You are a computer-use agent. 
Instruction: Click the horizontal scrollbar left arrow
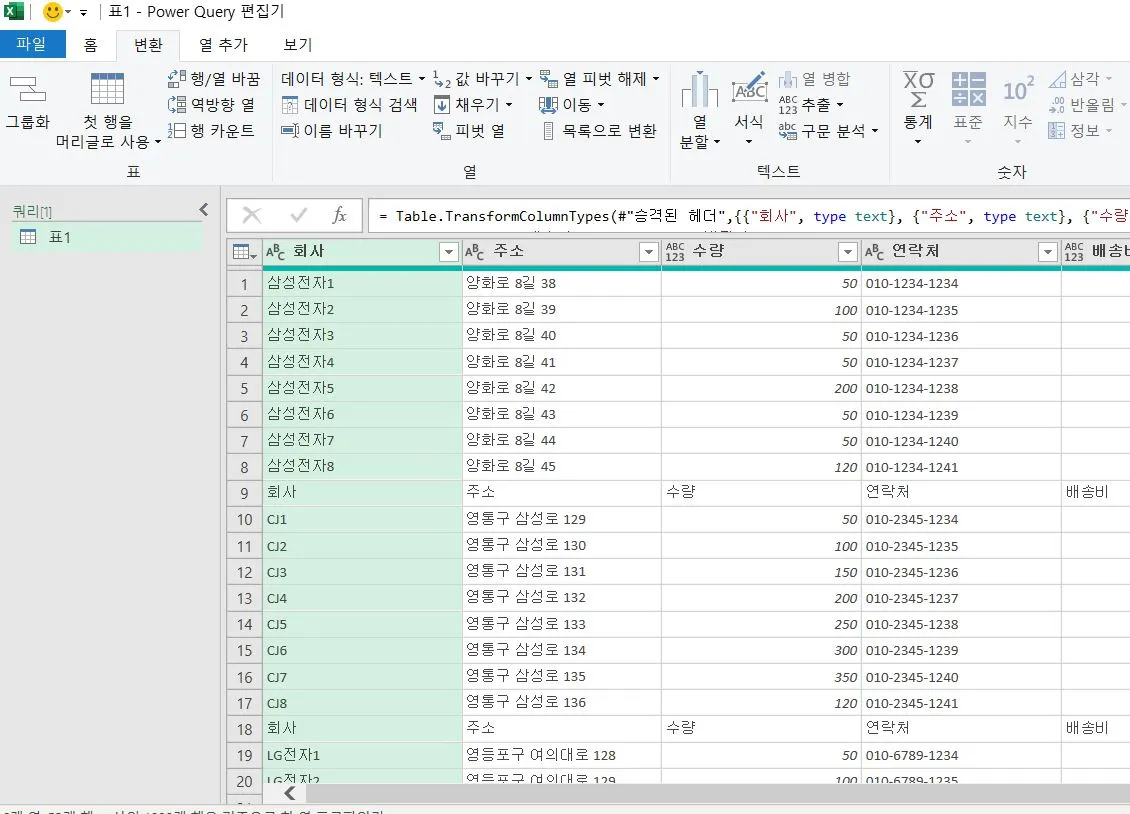290,793
